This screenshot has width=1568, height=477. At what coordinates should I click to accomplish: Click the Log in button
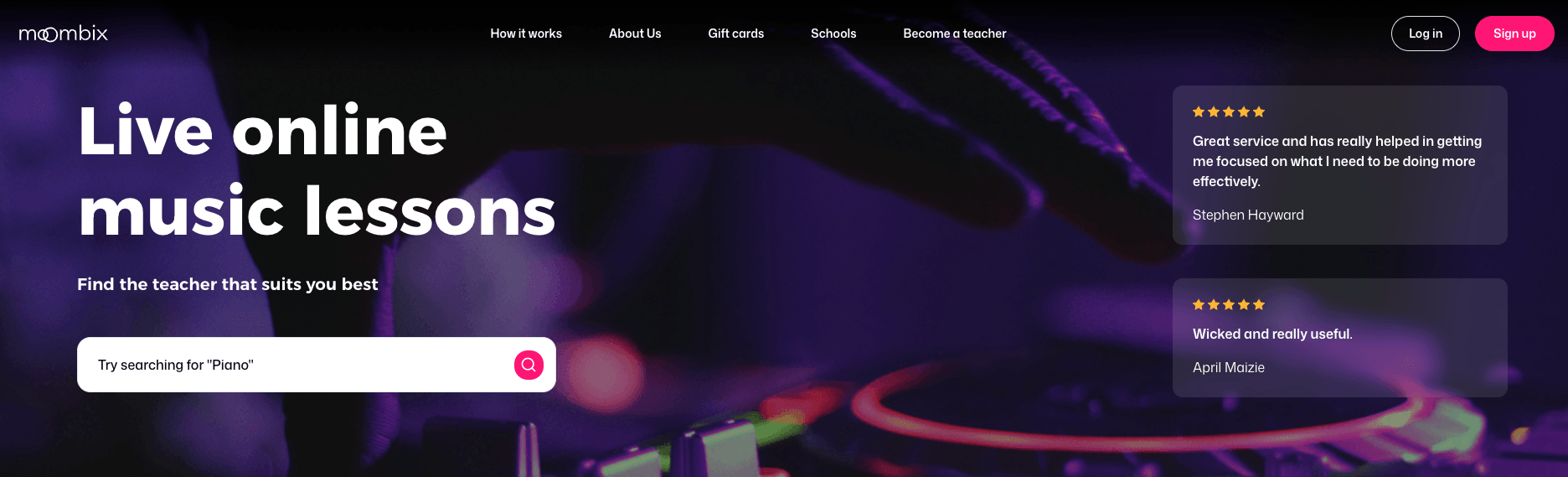(x=1426, y=34)
